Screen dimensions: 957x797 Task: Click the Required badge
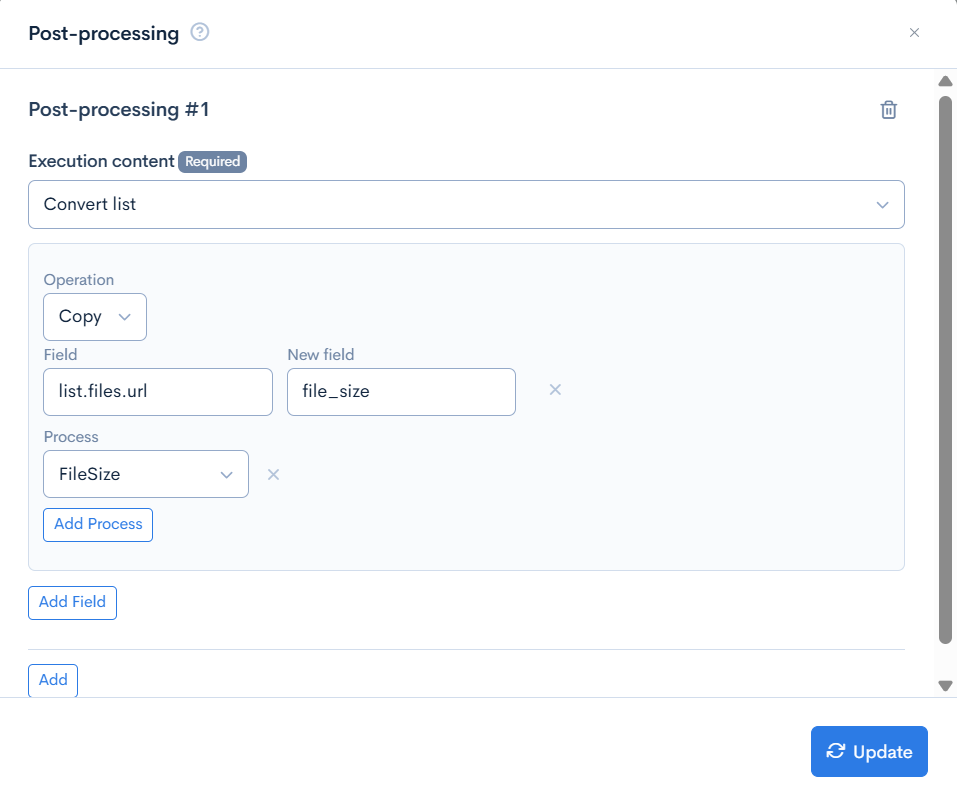coord(212,162)
